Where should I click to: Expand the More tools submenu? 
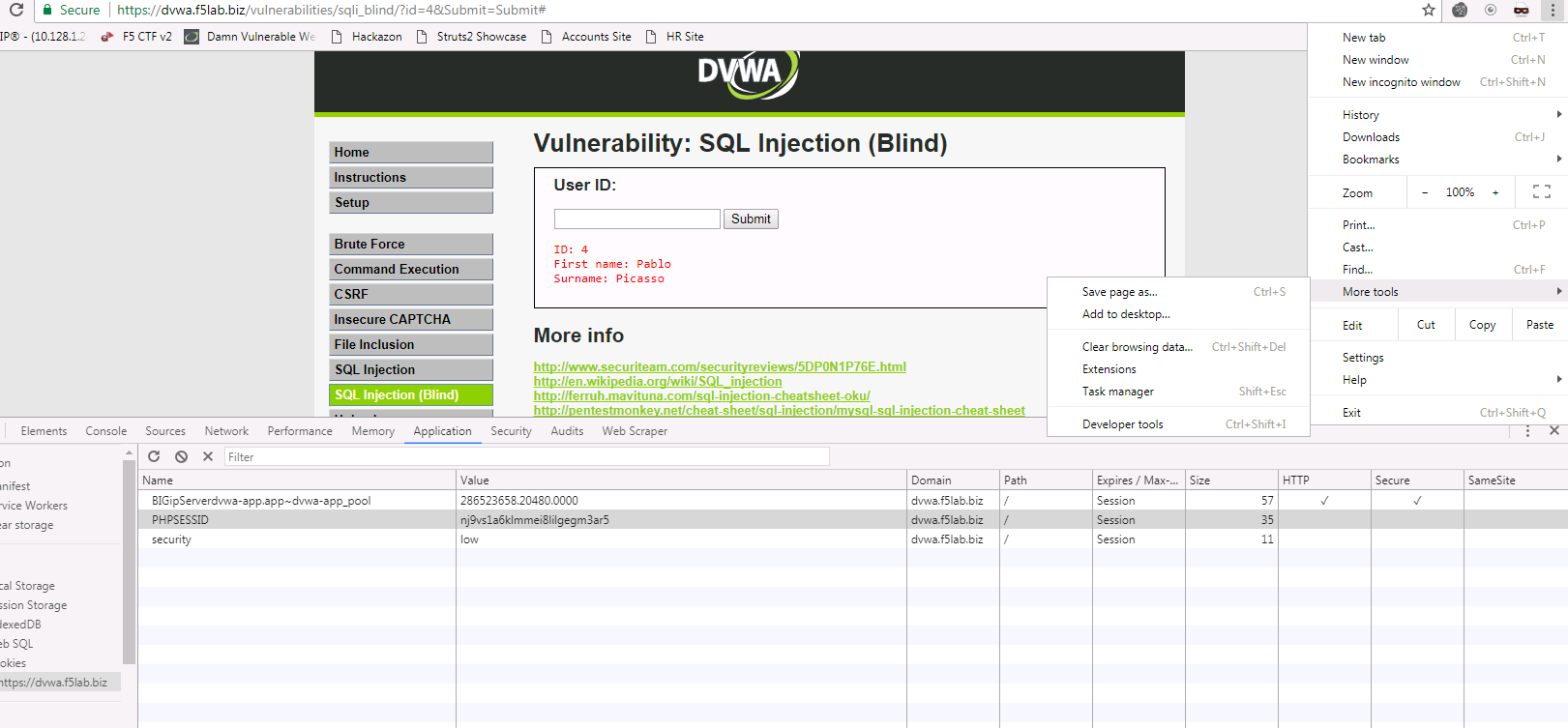[1437, 292]
